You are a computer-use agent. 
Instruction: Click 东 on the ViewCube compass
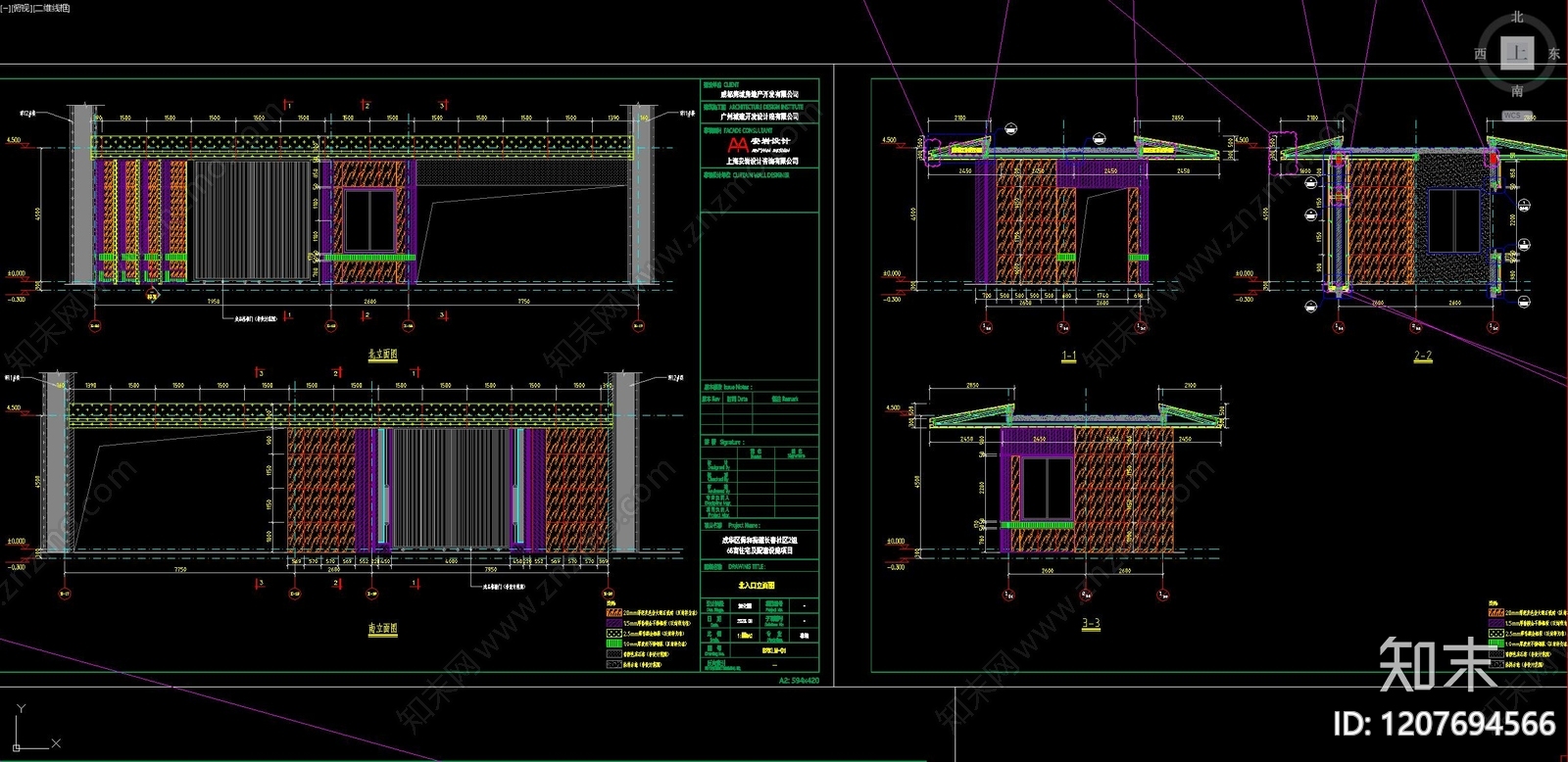pos(1554,54)
